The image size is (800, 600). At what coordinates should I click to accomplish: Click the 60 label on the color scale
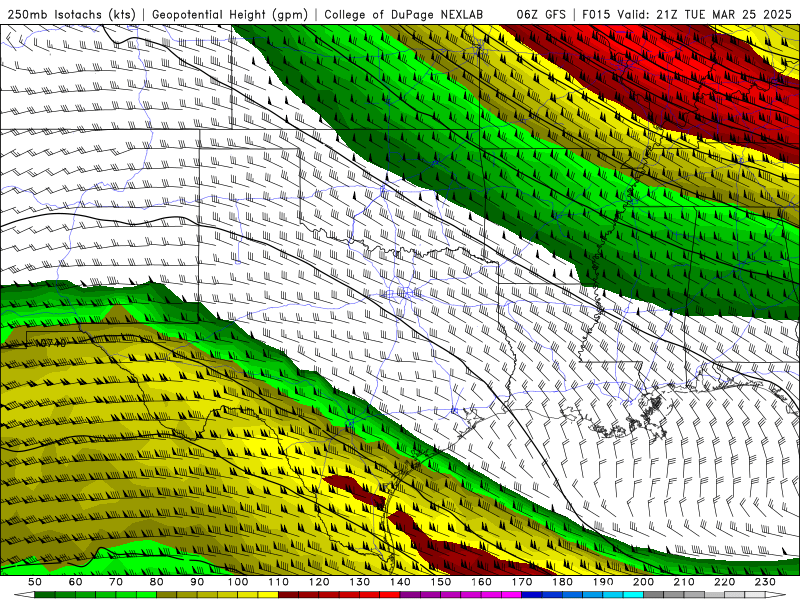pyautogui.click(x=76, y=582)
